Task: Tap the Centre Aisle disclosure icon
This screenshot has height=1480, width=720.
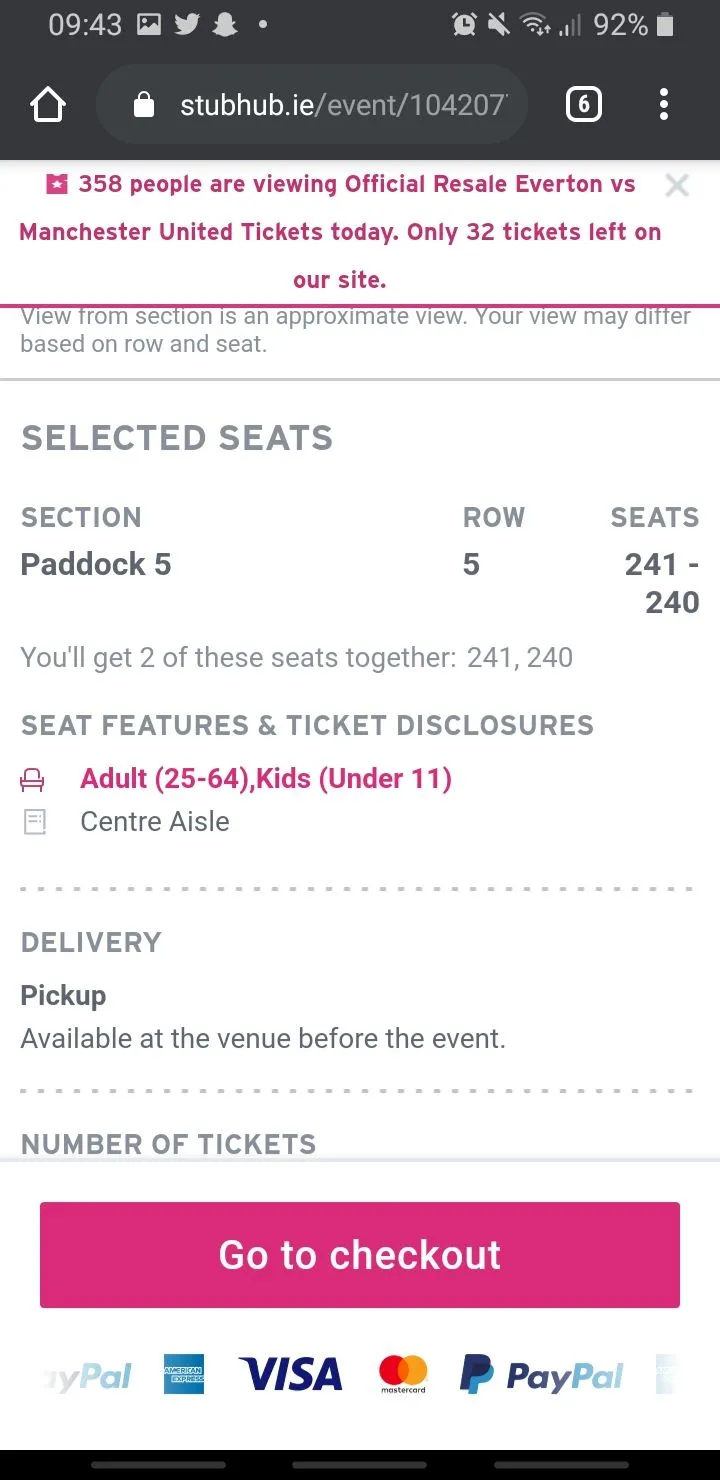Action: [x=35, y=822]
